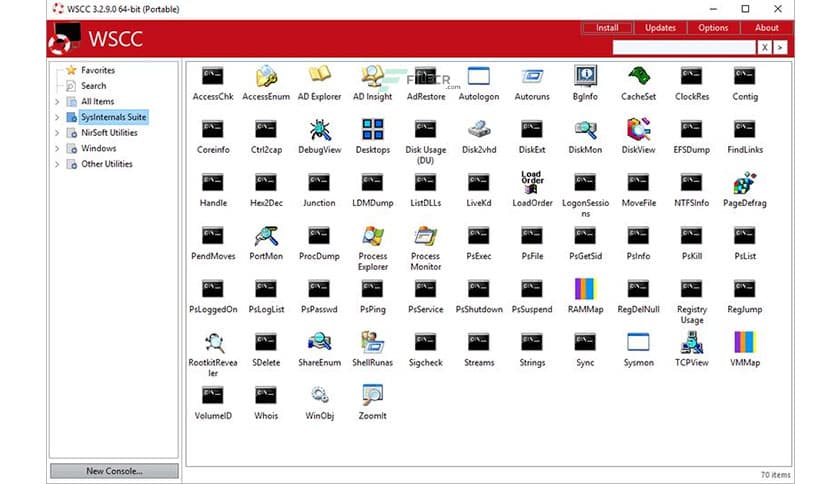The image size is (836, 484).
Task: Launch Autoruns from the grid
Action: (x=532, y=76)
